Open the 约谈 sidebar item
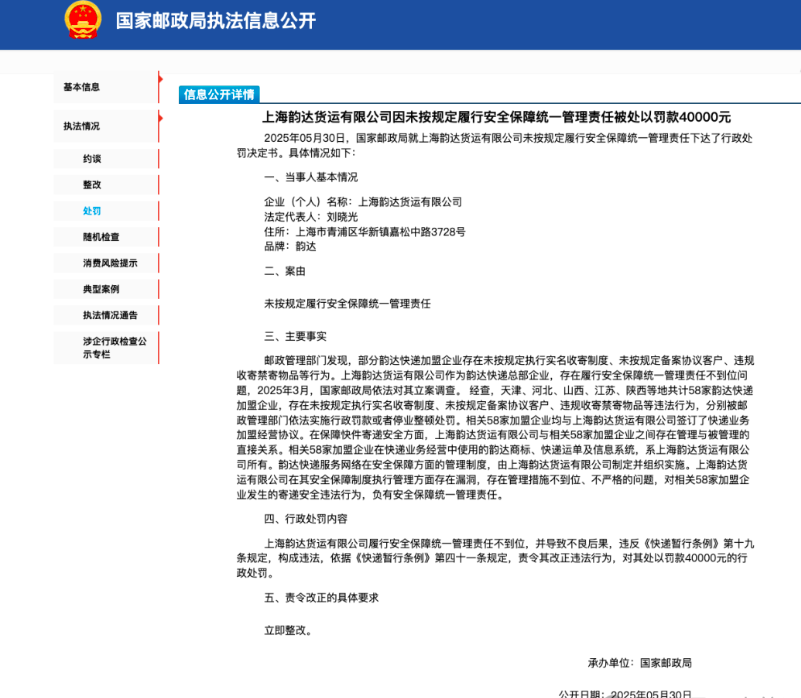 click(x=92, y=158)
